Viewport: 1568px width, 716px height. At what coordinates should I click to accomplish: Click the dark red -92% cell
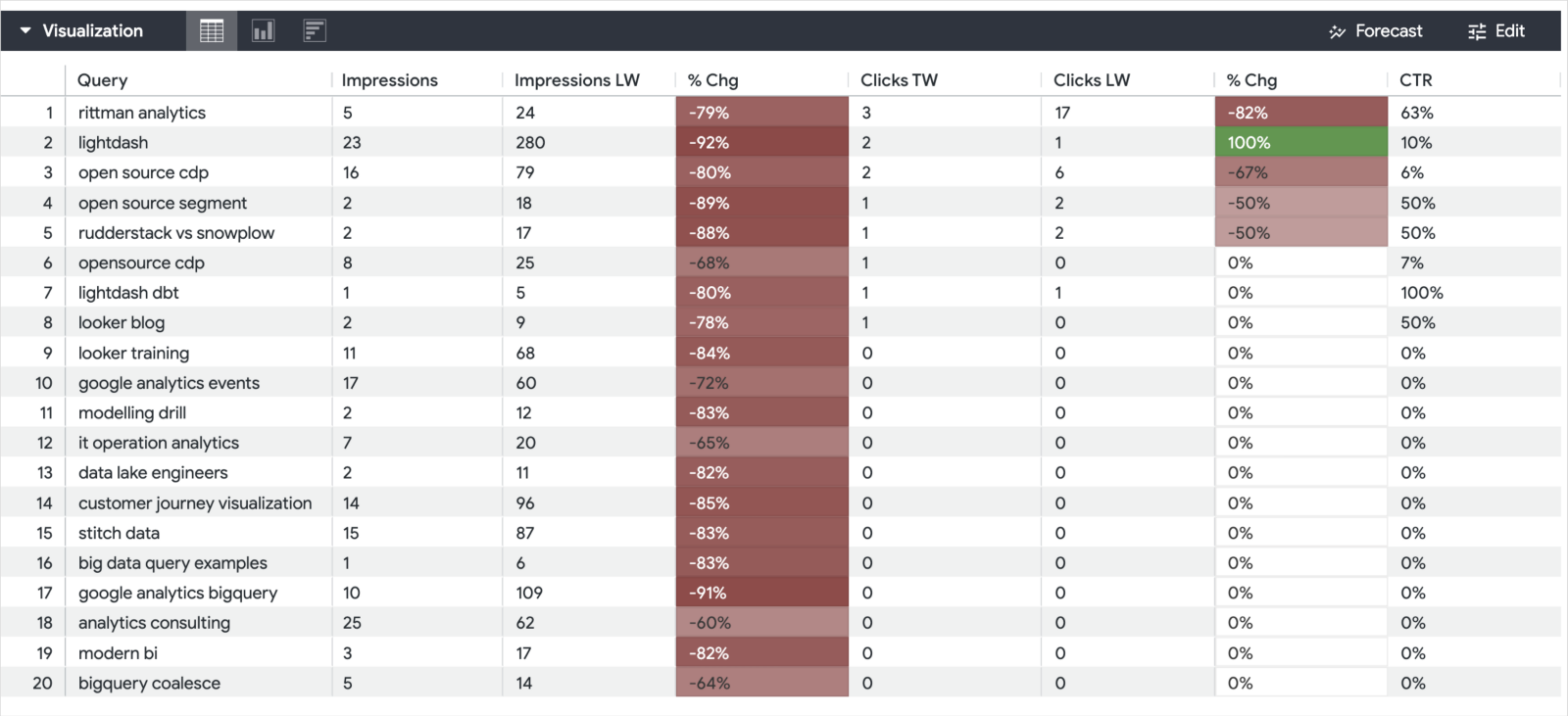coord(760,143)
